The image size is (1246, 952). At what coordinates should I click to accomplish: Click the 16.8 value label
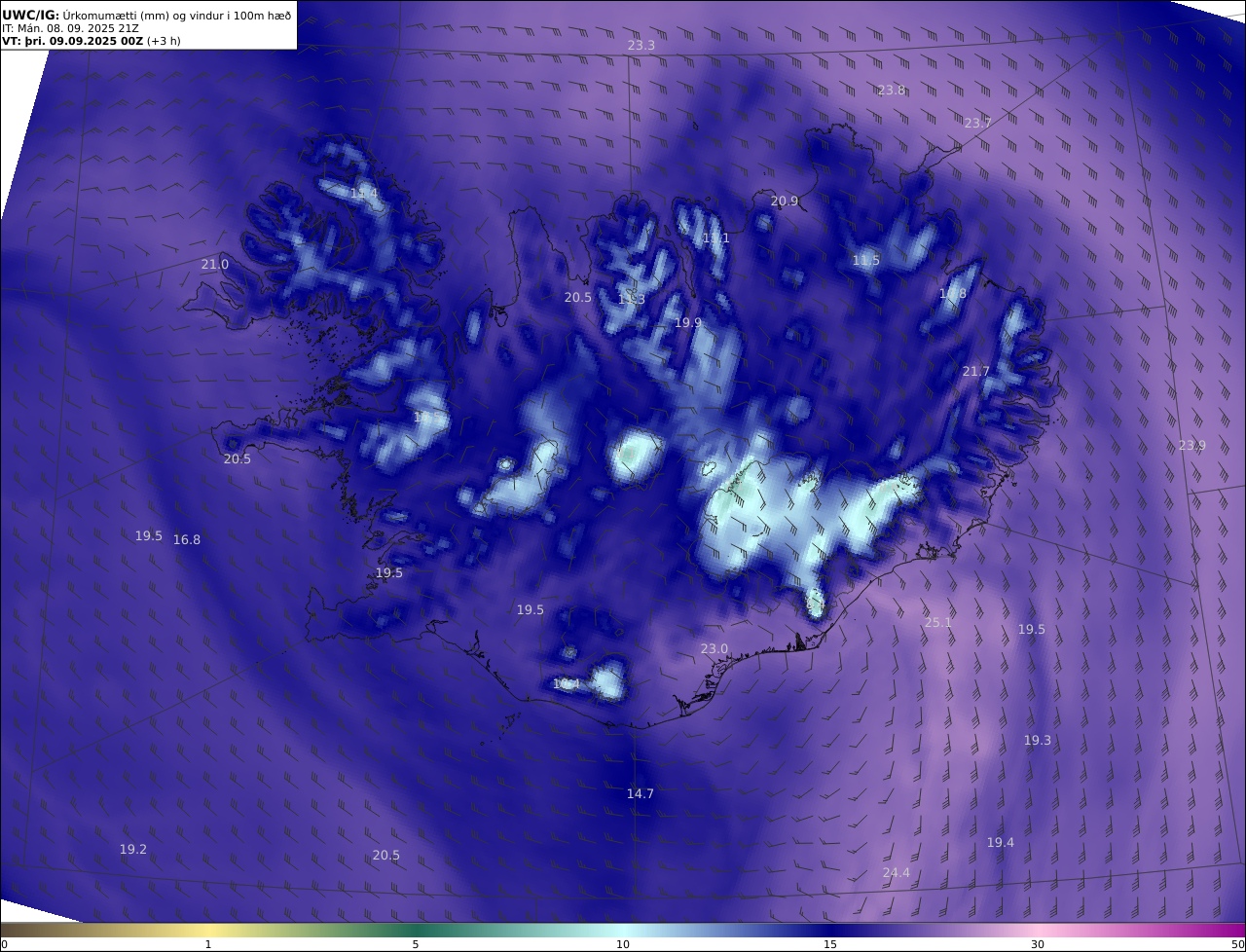tap(187, 539)
